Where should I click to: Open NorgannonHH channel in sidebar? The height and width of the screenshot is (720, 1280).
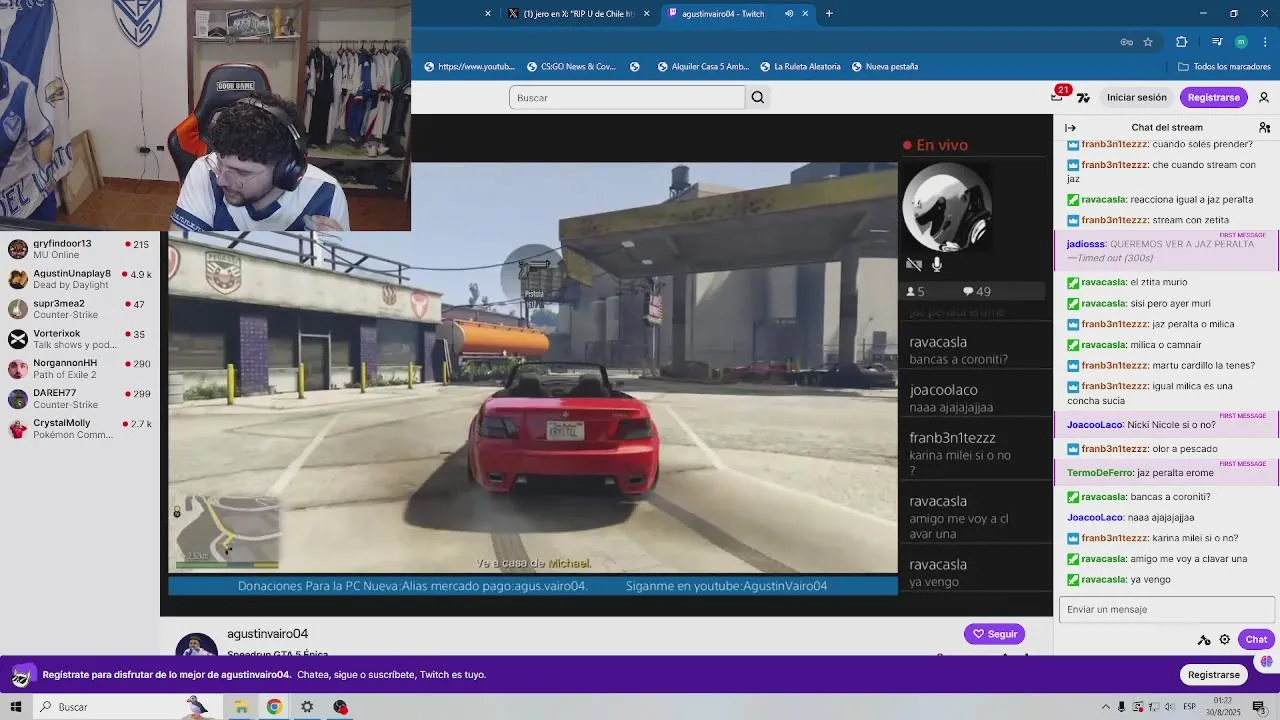(x=80, y=369)
